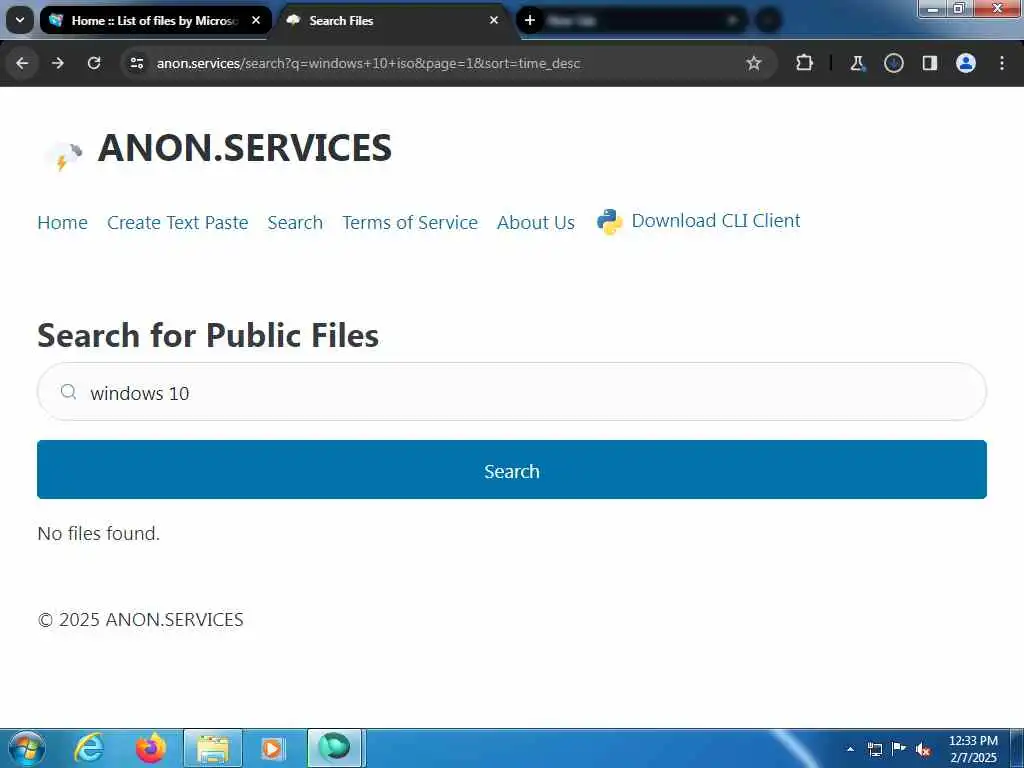
Task: Click the active browser taskbar icon
Action: 334,748
